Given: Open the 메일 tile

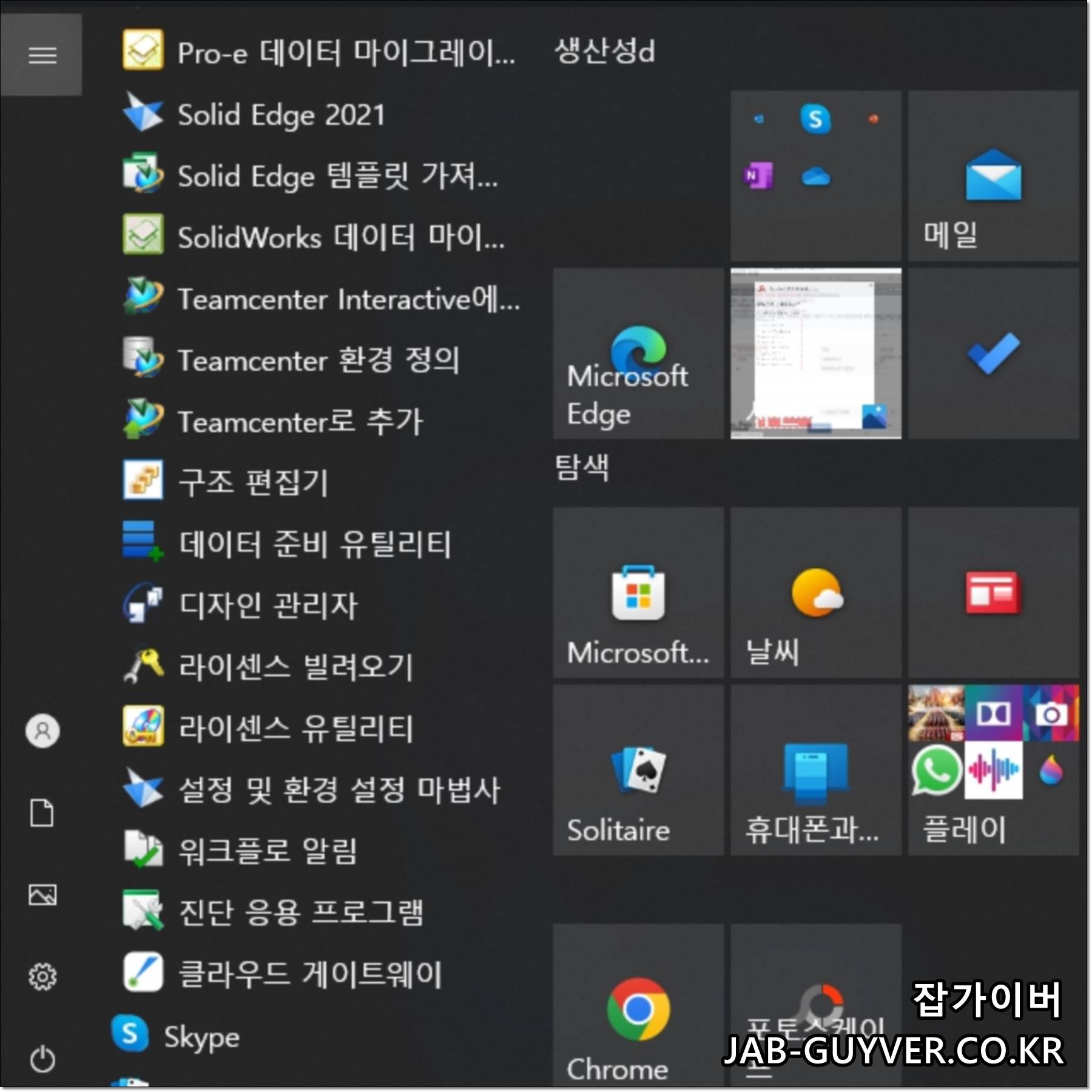Looking at the screenshot, I should click(x=993, y=176).
